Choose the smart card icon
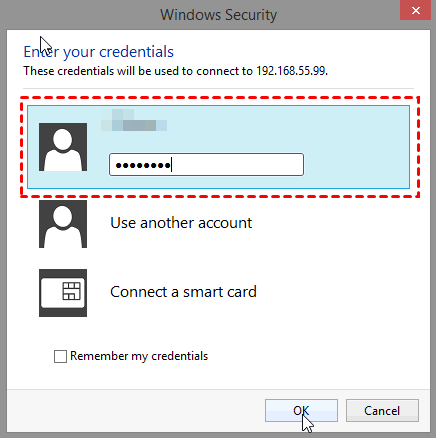Screen dimensions: 436x438 pos(63,293)
